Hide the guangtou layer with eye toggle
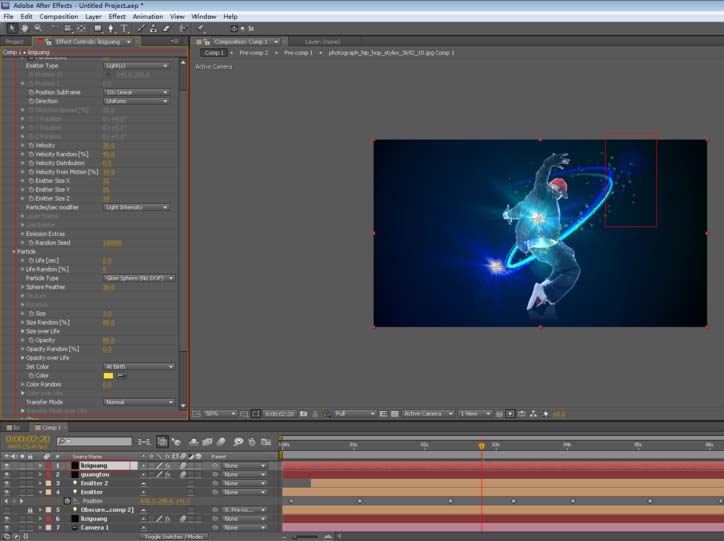The image size is (724, 541). 6,475
